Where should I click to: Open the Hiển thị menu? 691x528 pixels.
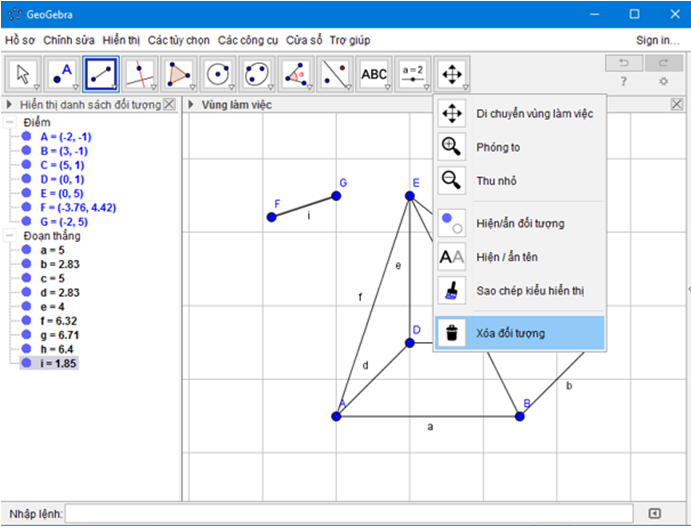pyautogui.click(x=121, y=40)
